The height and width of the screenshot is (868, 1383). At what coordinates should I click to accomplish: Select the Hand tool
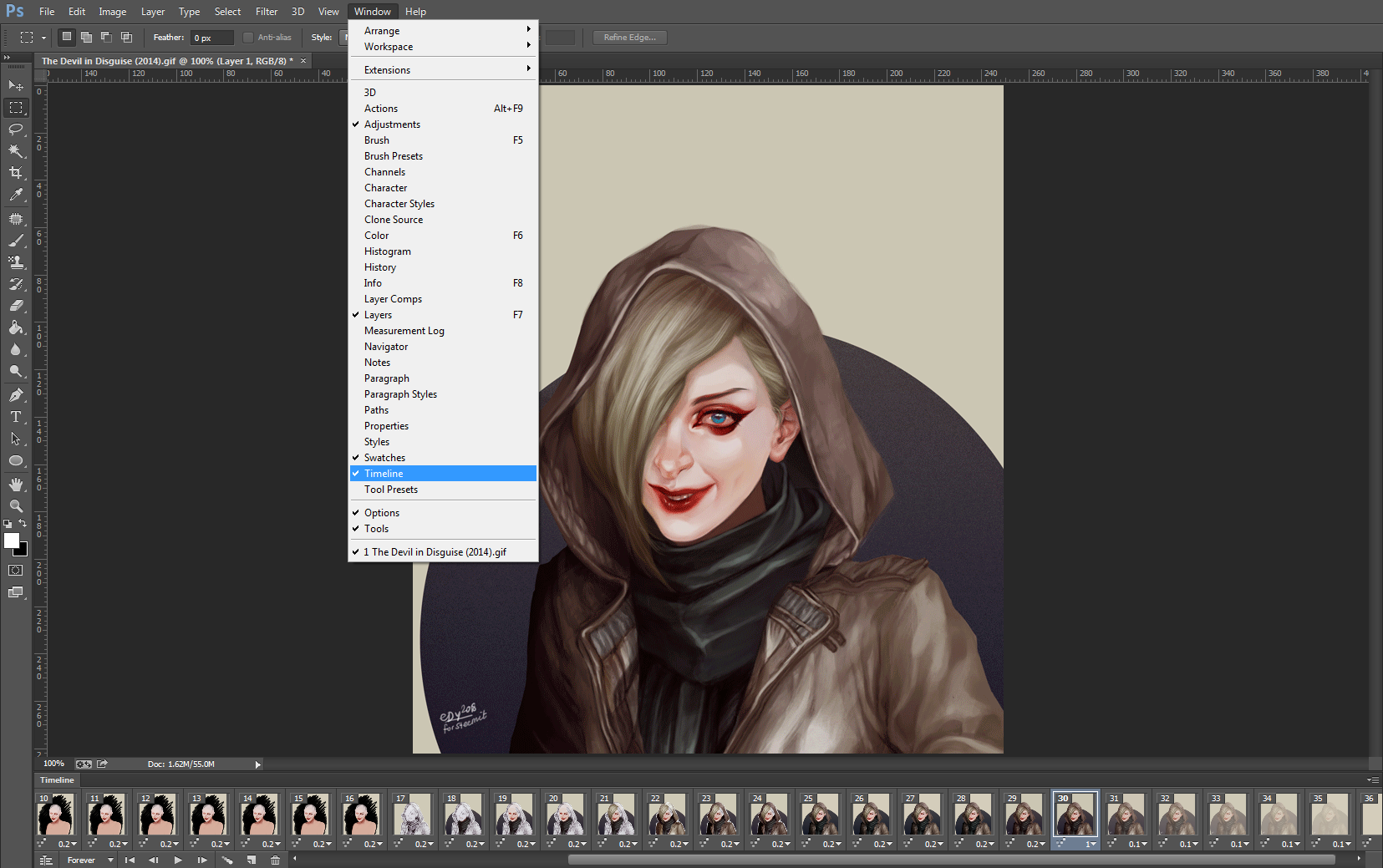[16, 485]
